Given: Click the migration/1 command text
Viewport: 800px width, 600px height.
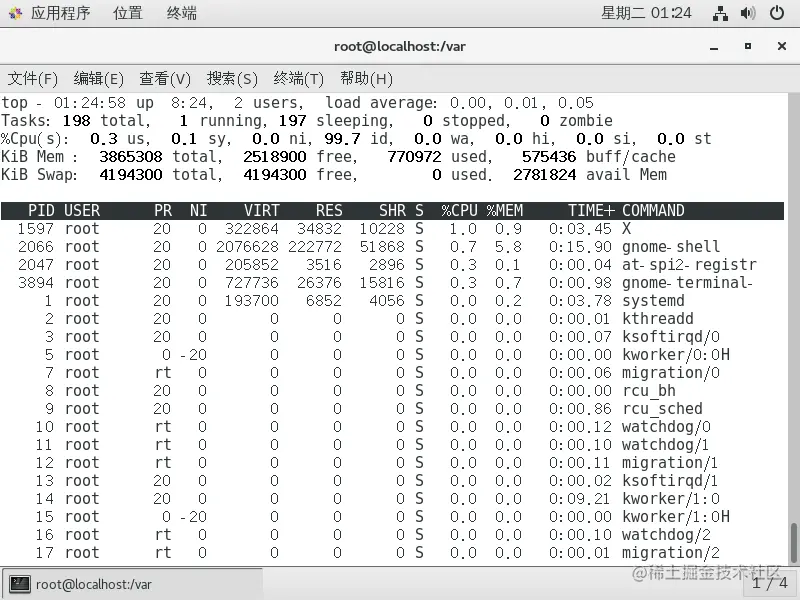Looking at the screenshot, I should point(670,463).
